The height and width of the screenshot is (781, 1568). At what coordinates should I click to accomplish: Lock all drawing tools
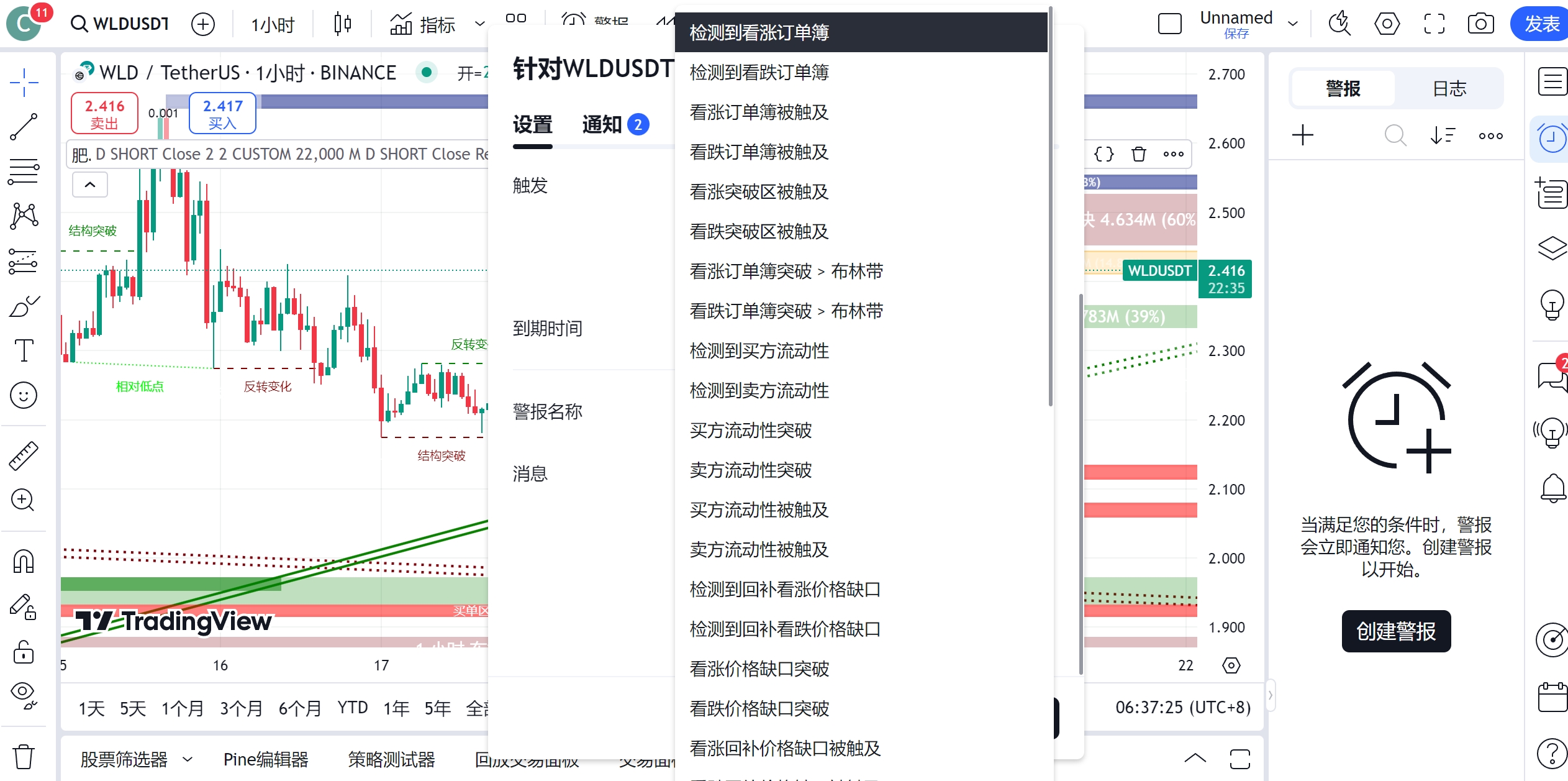tap(24, 652)
